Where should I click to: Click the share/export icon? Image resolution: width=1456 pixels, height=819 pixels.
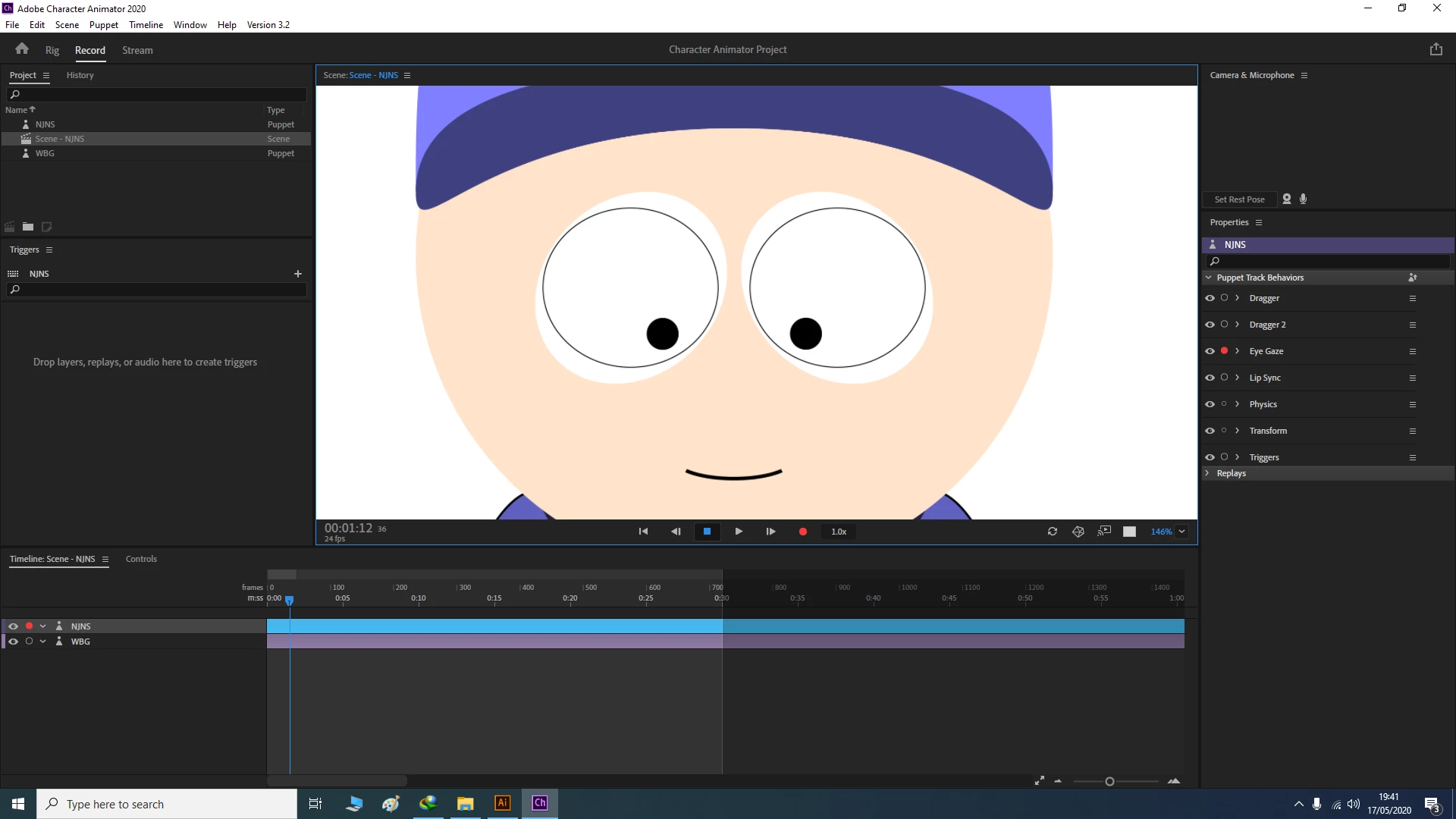tap(1436, 49)
